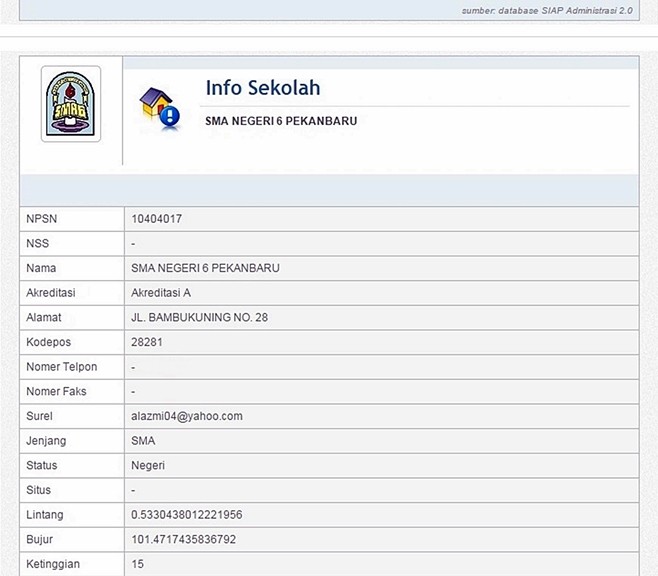
Task: Select the NPSN value 10404017
Action: [x=156, y=219]
